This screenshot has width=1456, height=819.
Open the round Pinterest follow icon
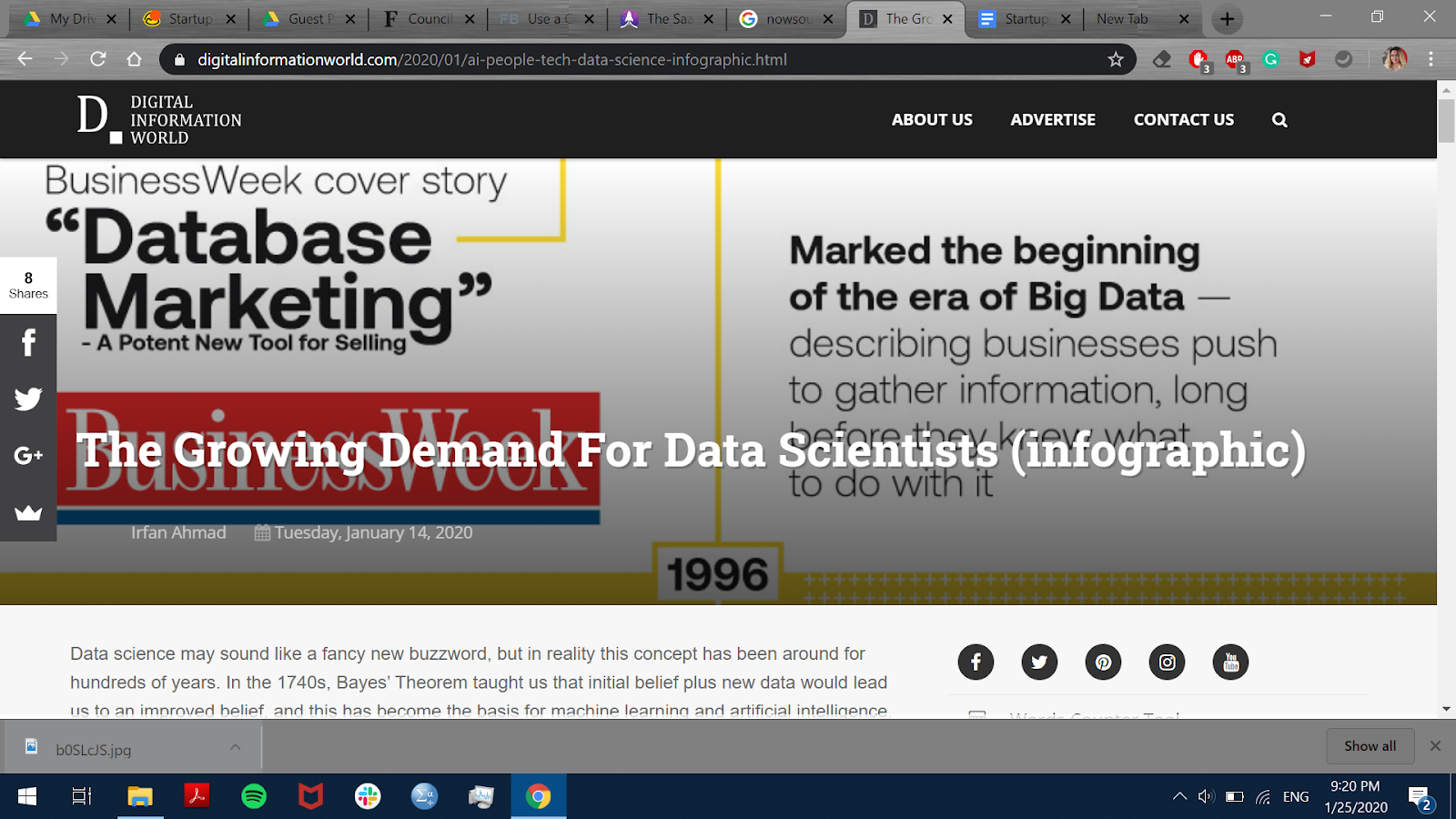(x=1103, y=662)
